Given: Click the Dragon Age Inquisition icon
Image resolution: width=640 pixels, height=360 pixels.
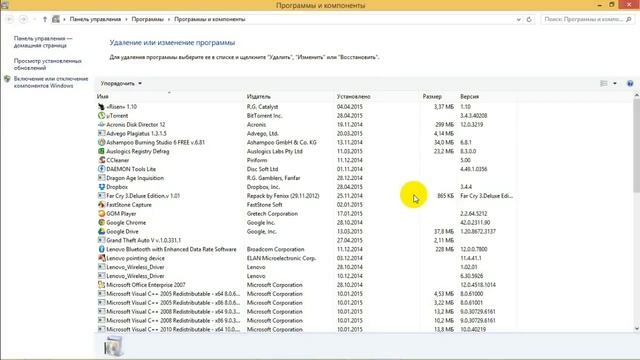Looking at the screenshot, I should click(x=101, y=178).
